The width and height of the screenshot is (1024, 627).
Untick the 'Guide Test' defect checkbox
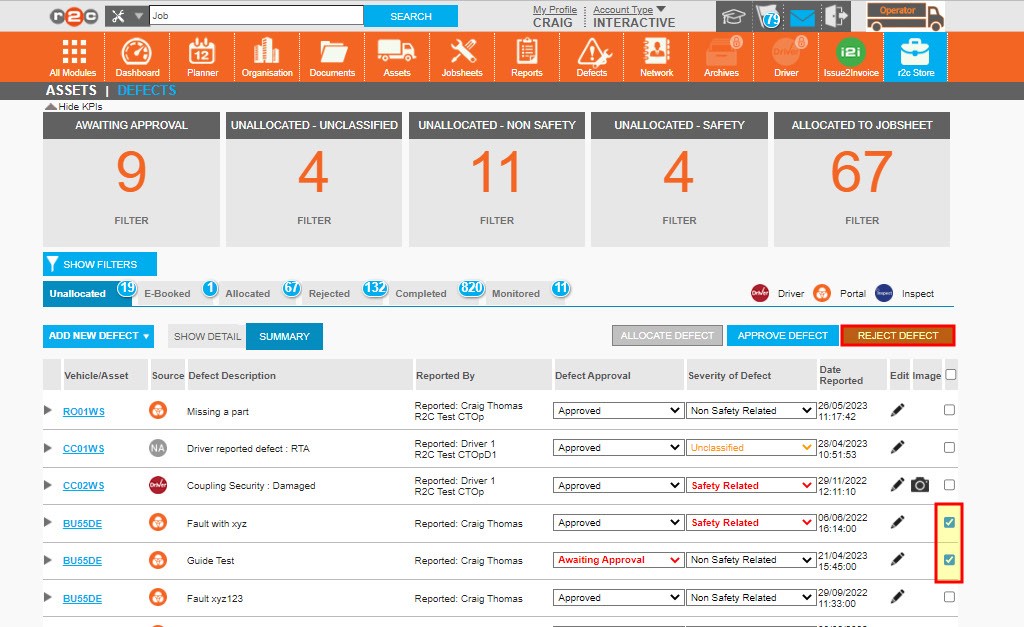tap(949, 559)
